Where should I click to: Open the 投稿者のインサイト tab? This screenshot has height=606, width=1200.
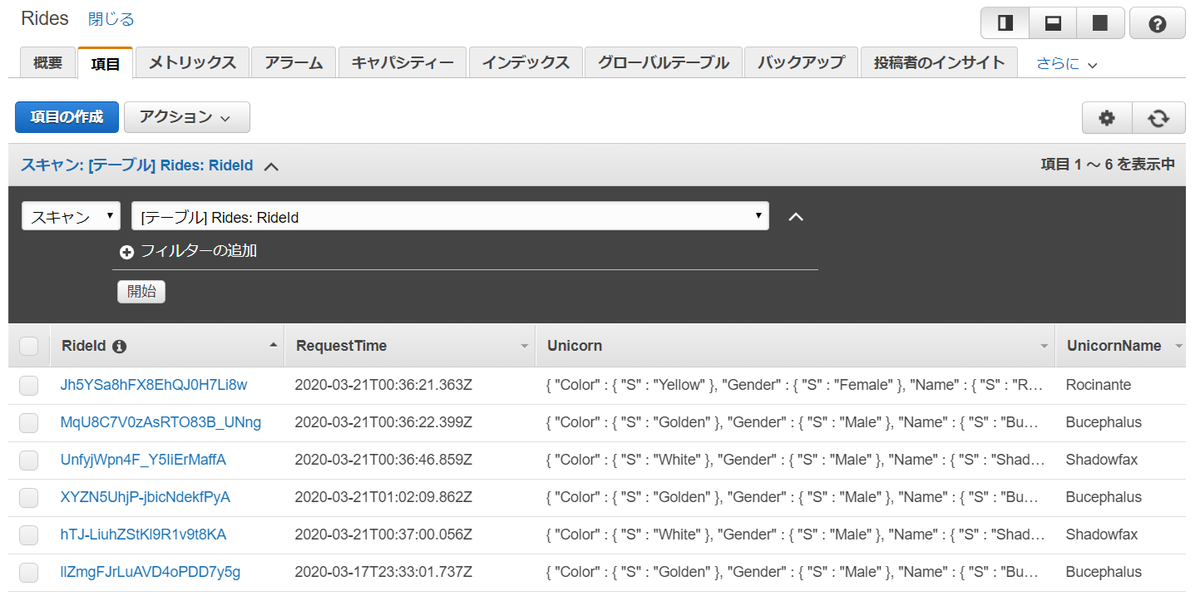[x=939, y=62]
